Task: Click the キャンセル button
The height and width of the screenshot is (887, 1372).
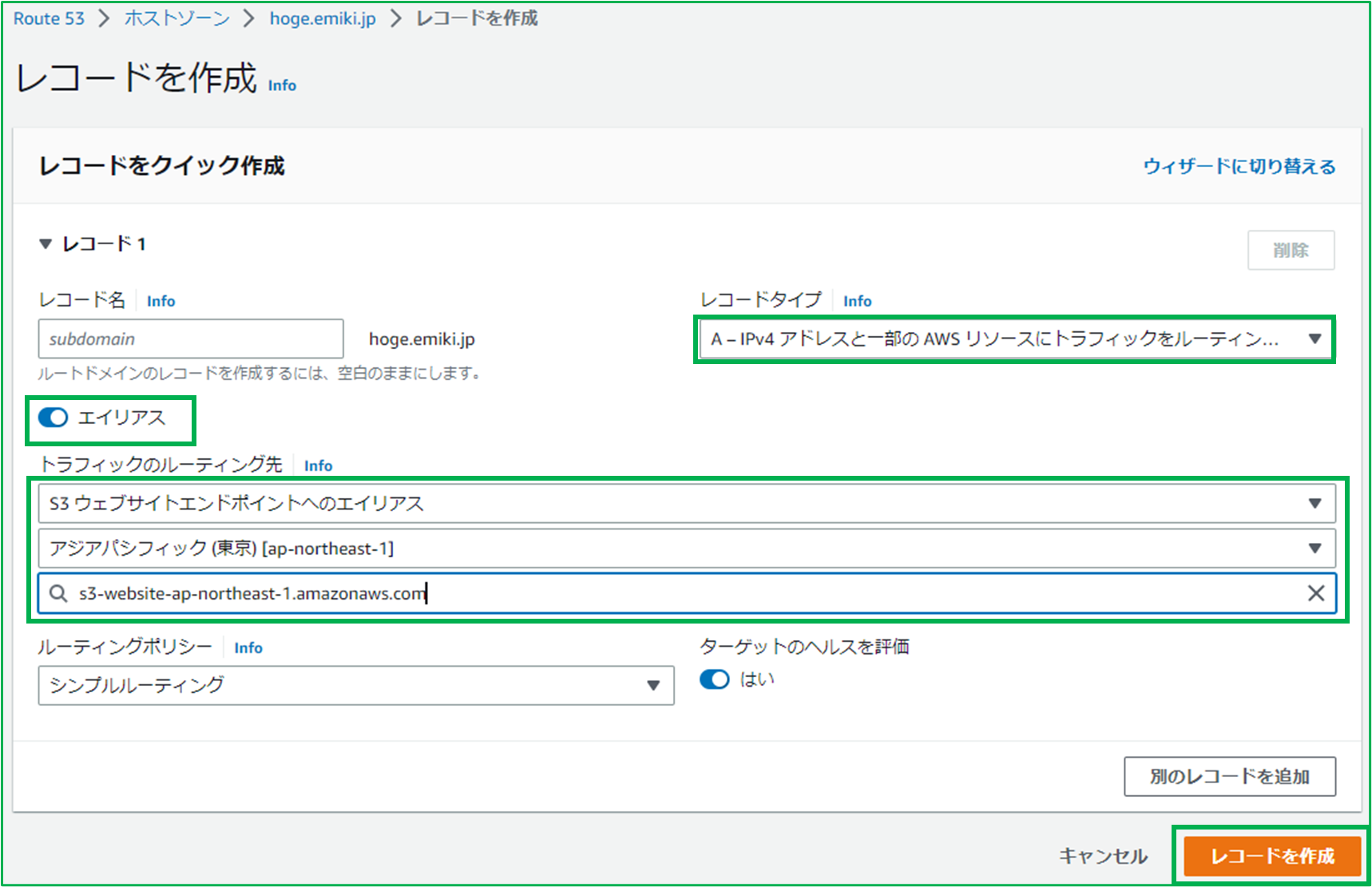Action: 1104,857
